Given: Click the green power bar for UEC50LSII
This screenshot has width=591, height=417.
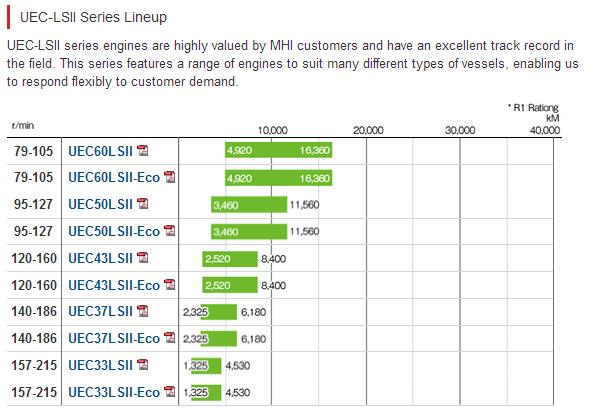Looking at the screenshot, I should click(249, 205).
